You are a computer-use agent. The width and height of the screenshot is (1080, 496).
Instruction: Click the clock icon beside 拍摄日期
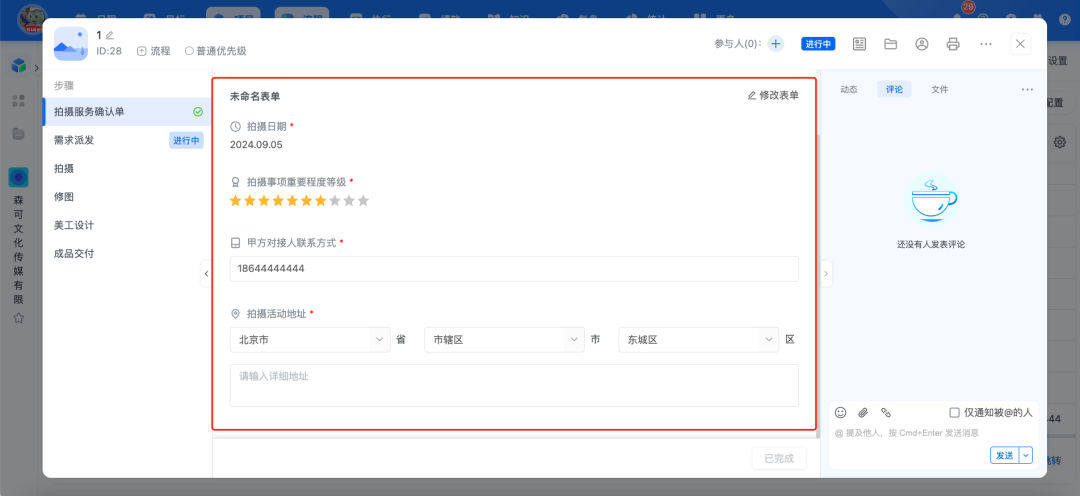(x=236, y=127)
